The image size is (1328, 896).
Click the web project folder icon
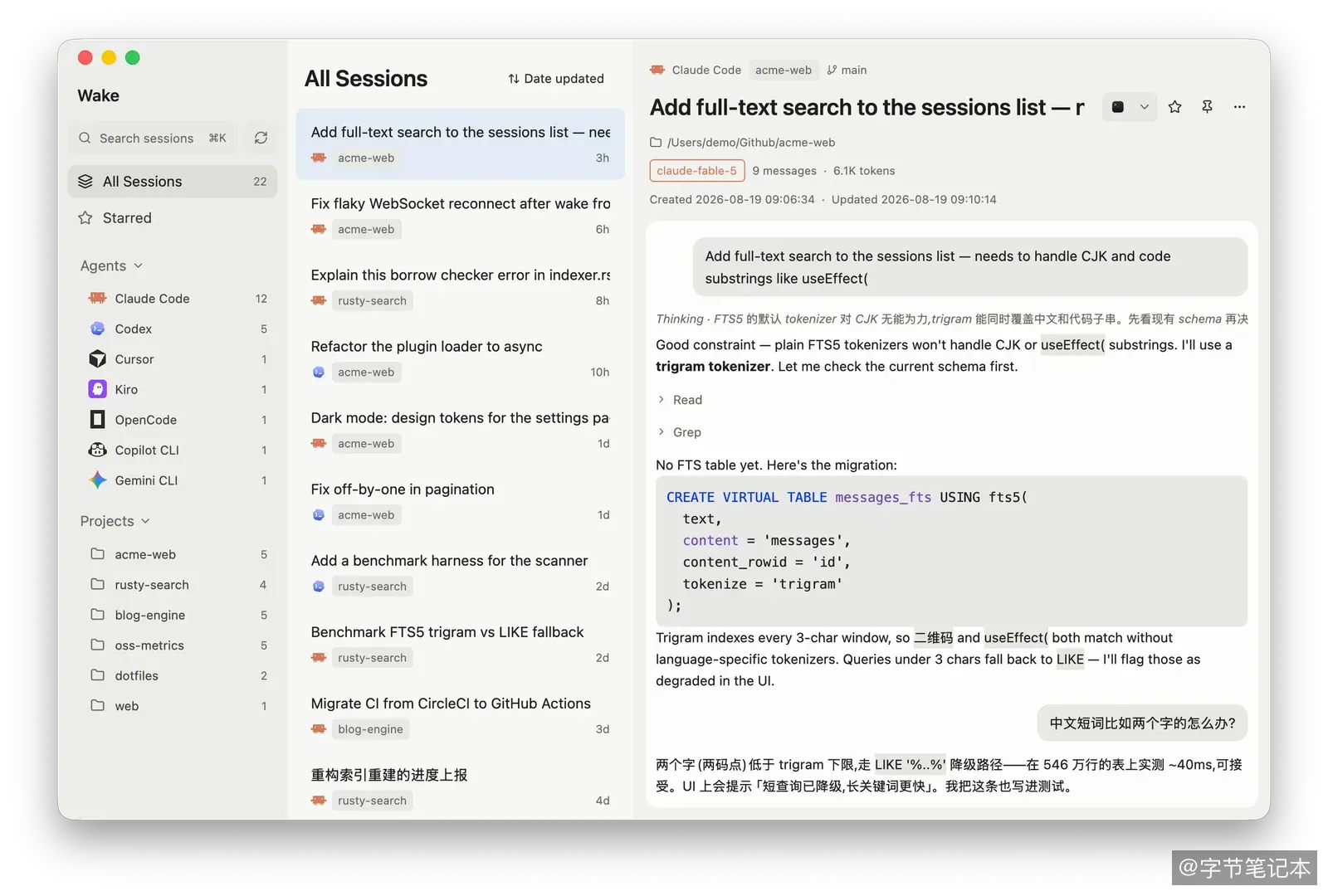point(97,705)
